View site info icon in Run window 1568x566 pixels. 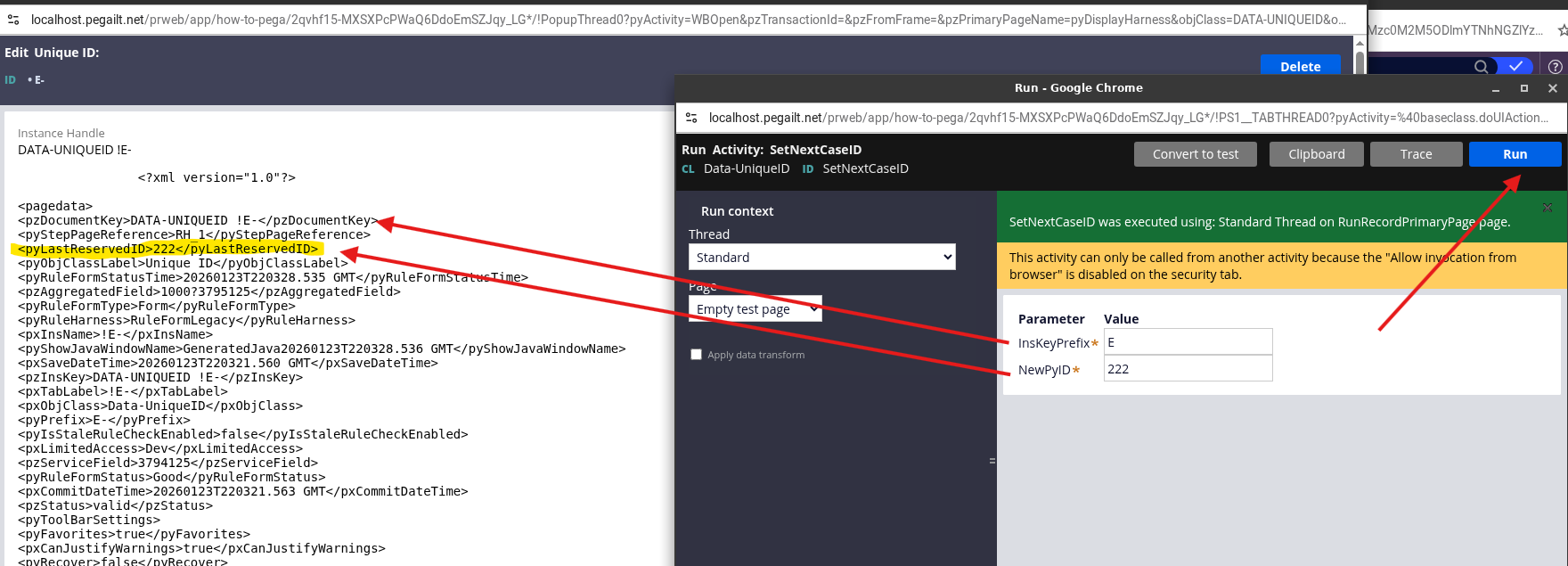pos(691,118)
